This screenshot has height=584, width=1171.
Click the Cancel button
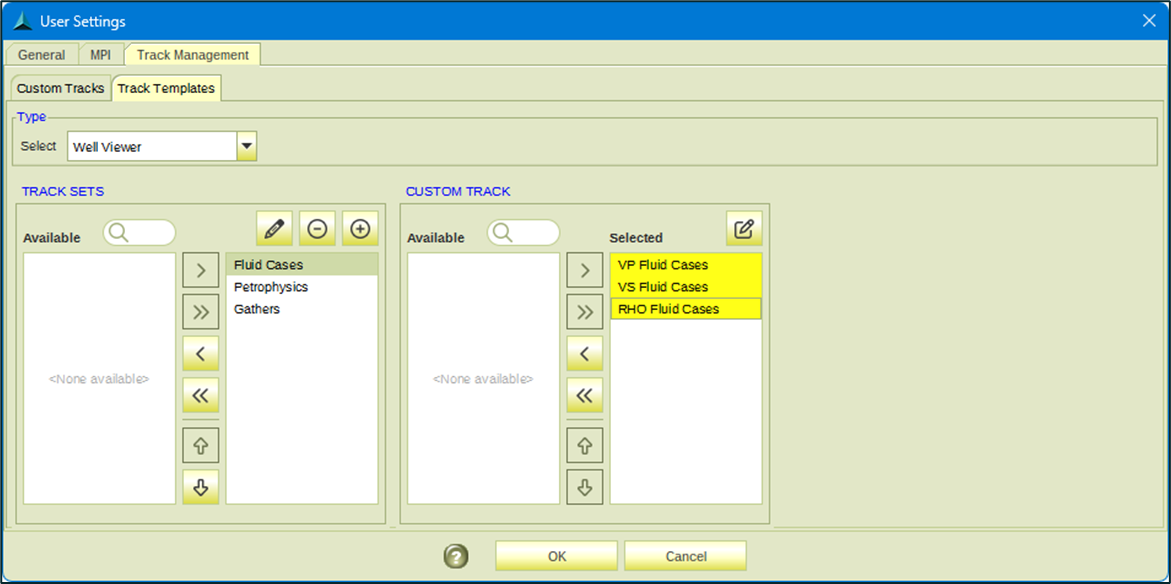[x=685, y=556]
